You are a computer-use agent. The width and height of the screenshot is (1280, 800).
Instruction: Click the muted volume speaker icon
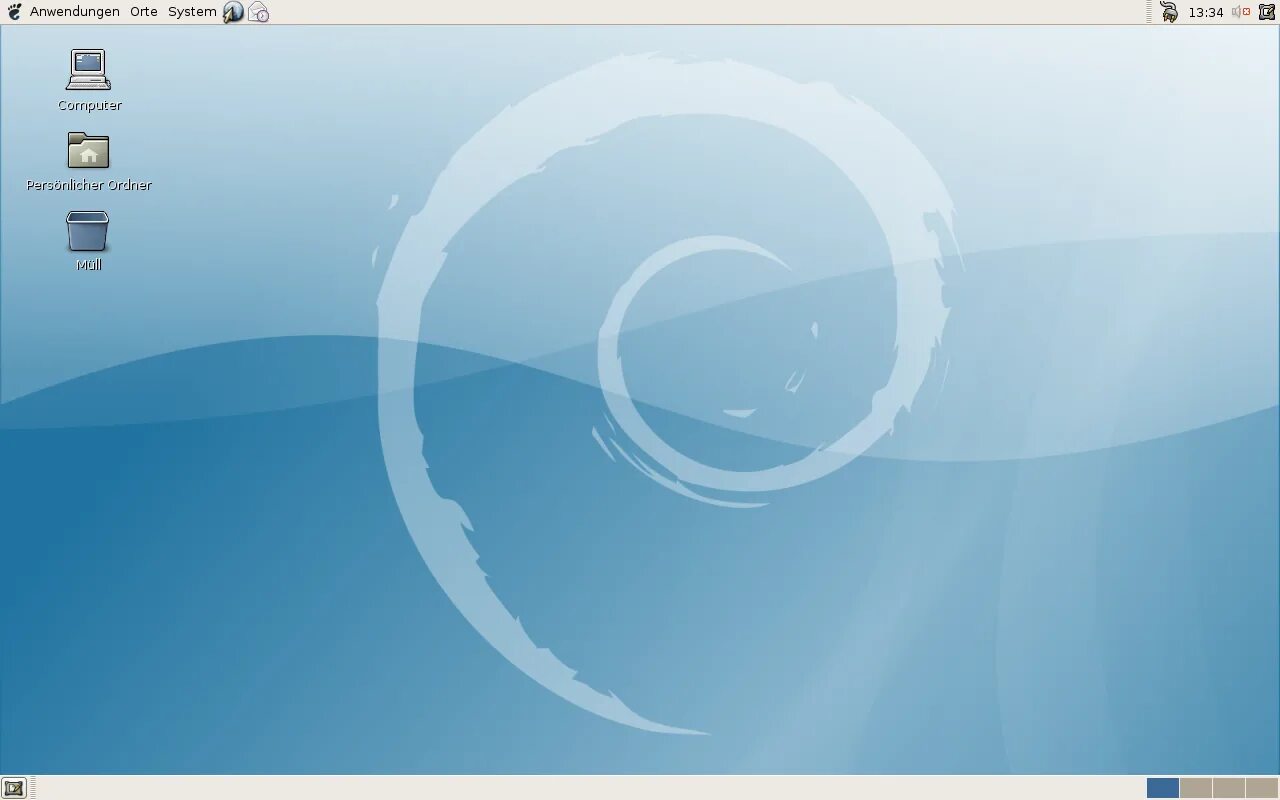(1241, 12)
